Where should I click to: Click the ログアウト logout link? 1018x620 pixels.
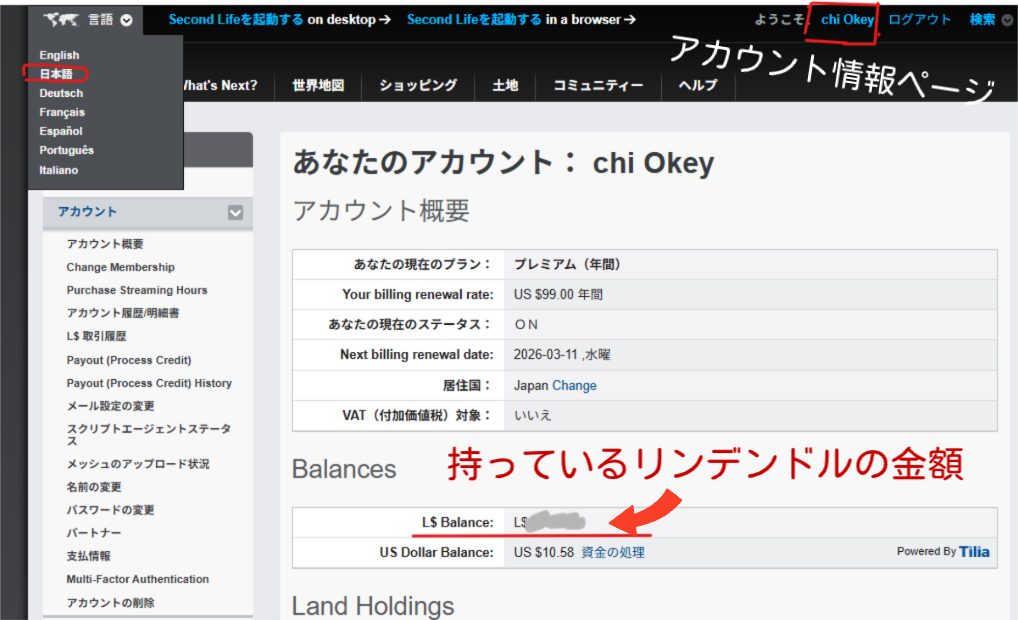point(921,17)
